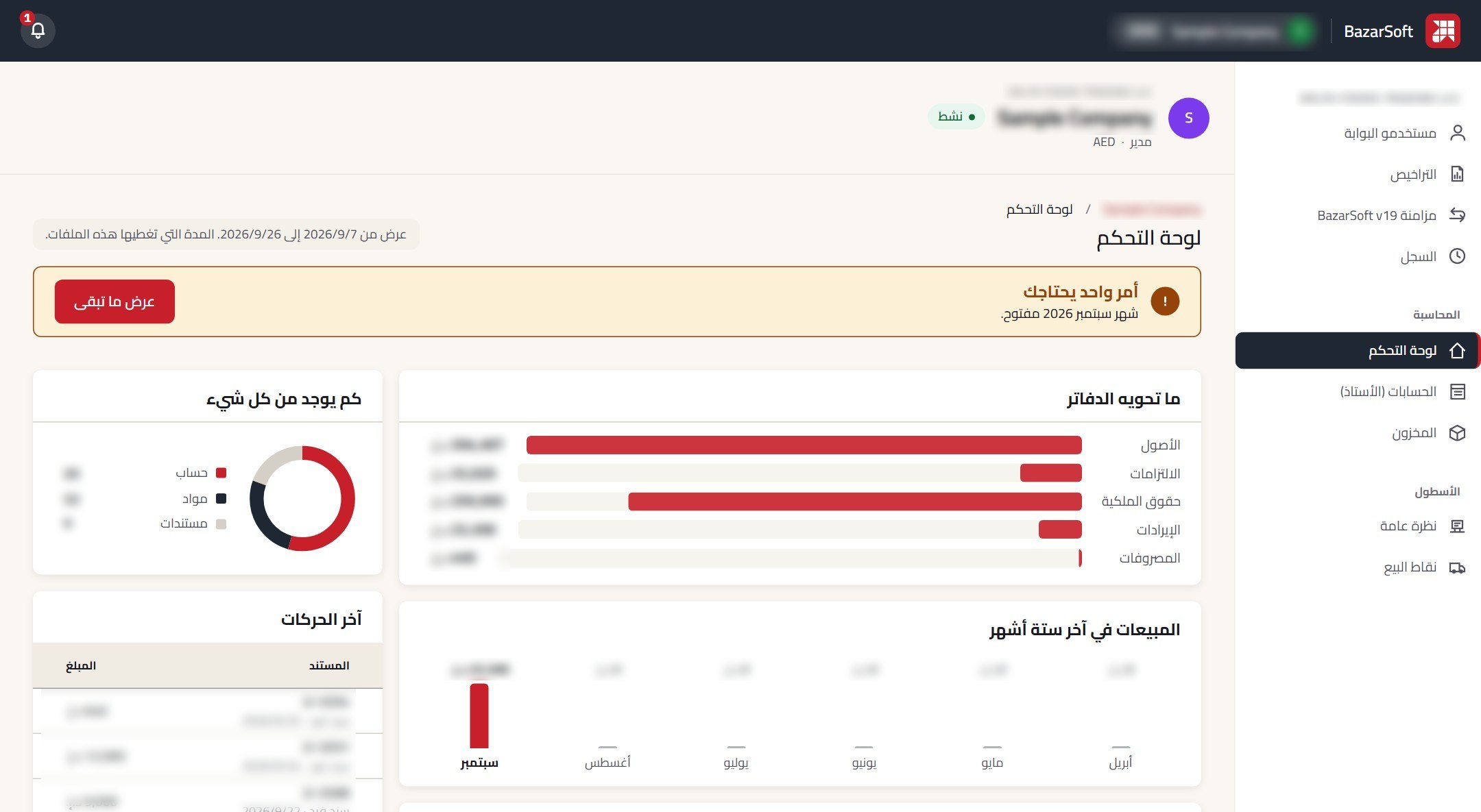The height and width of the screenshot is (812, 1481).
Task: Click the points of sale truck icon
Action: click(1457, 567)
